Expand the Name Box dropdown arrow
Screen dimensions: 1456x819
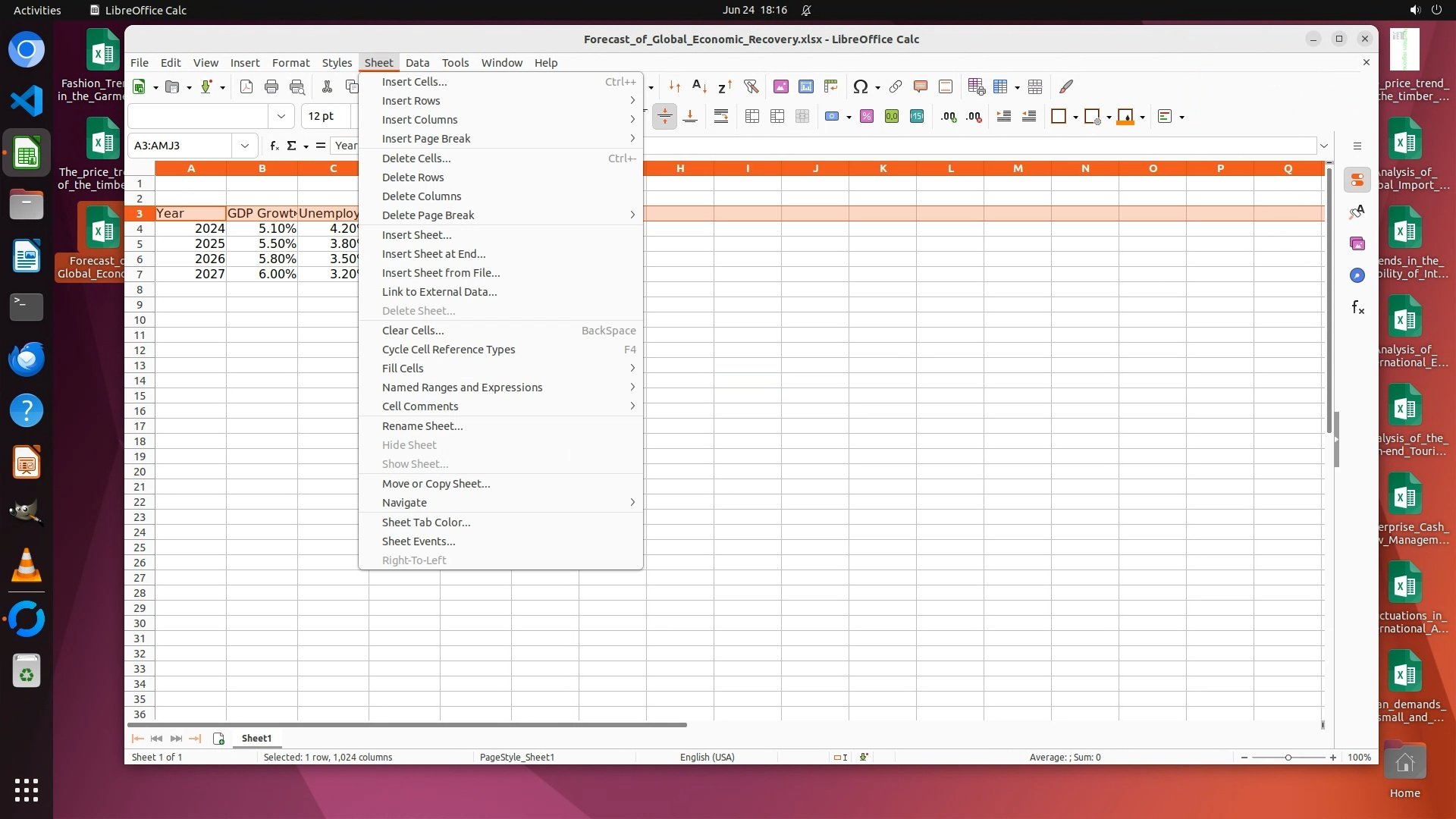[244, 146]
